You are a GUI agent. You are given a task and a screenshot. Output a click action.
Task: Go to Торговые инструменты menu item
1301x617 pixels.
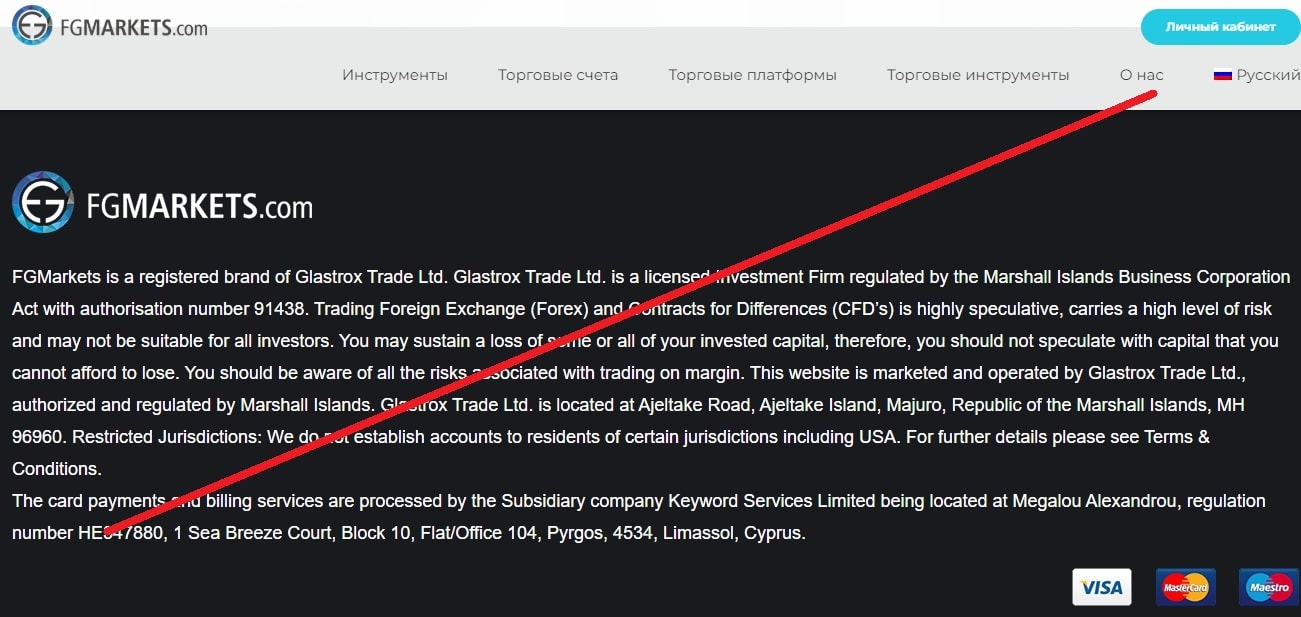[978, 75]
